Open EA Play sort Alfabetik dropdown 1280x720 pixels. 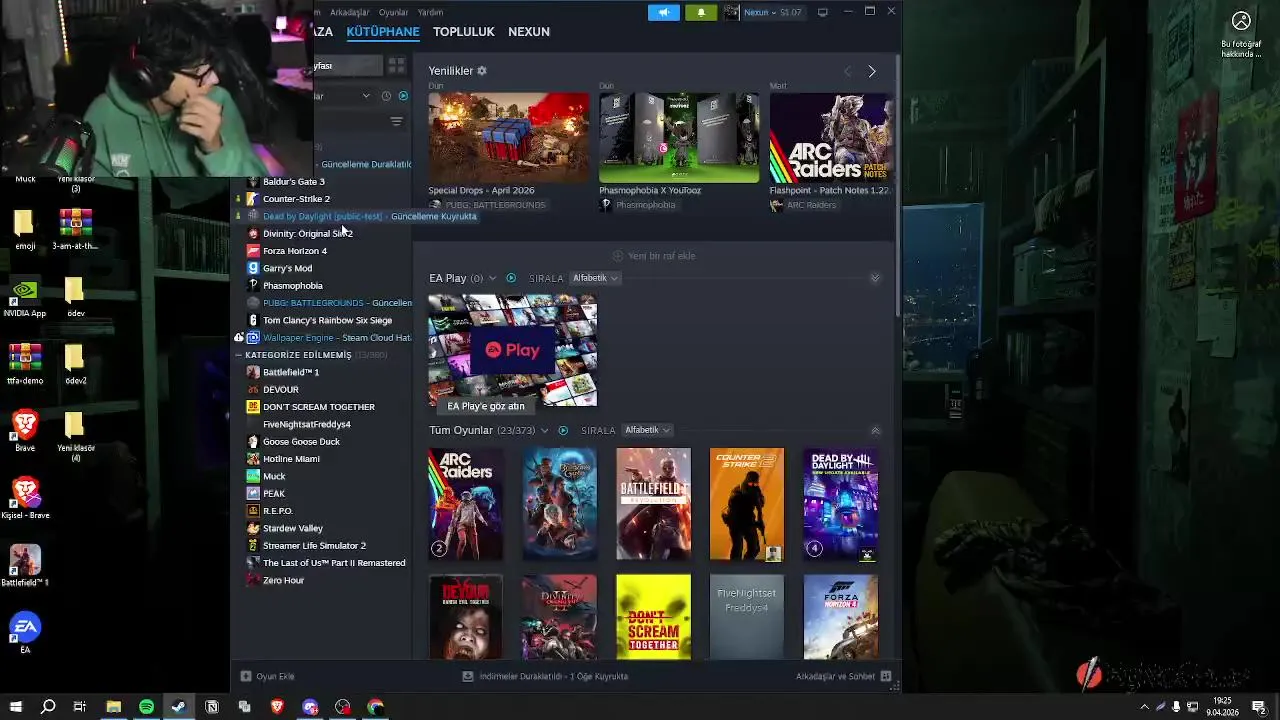click(596, 278)
